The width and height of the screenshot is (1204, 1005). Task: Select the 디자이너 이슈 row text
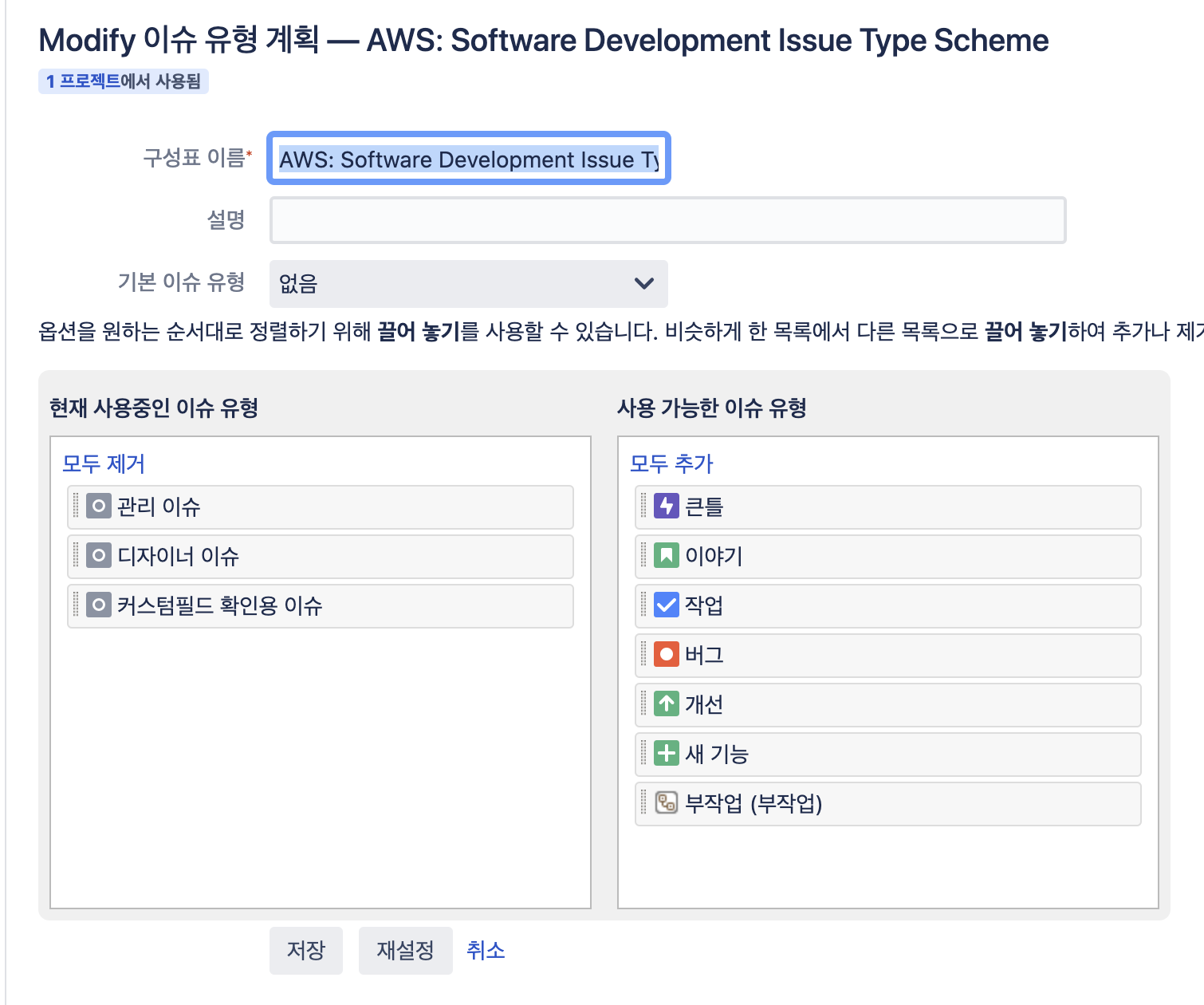point(179,556)
